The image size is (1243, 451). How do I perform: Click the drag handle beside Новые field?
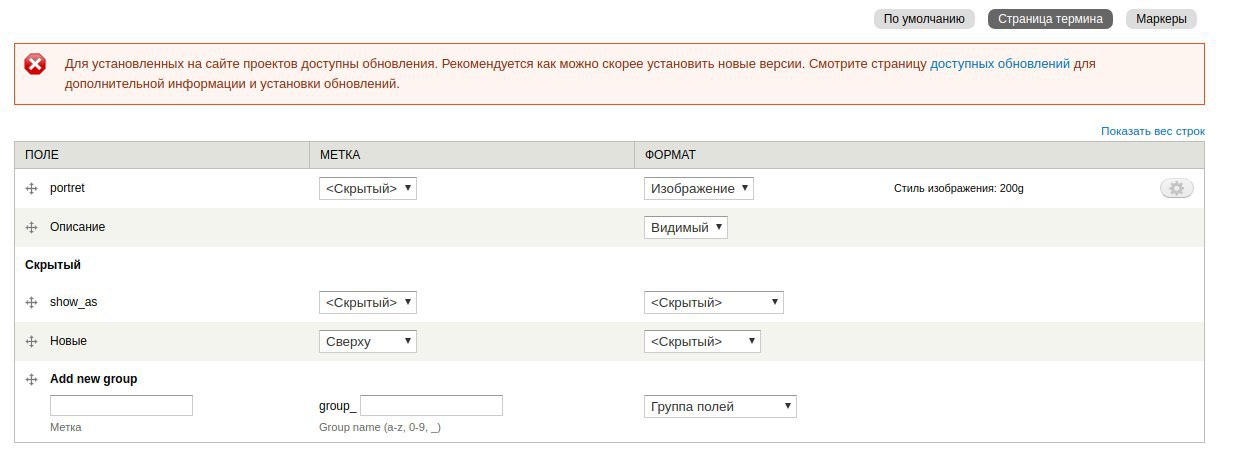coord(31,341)
